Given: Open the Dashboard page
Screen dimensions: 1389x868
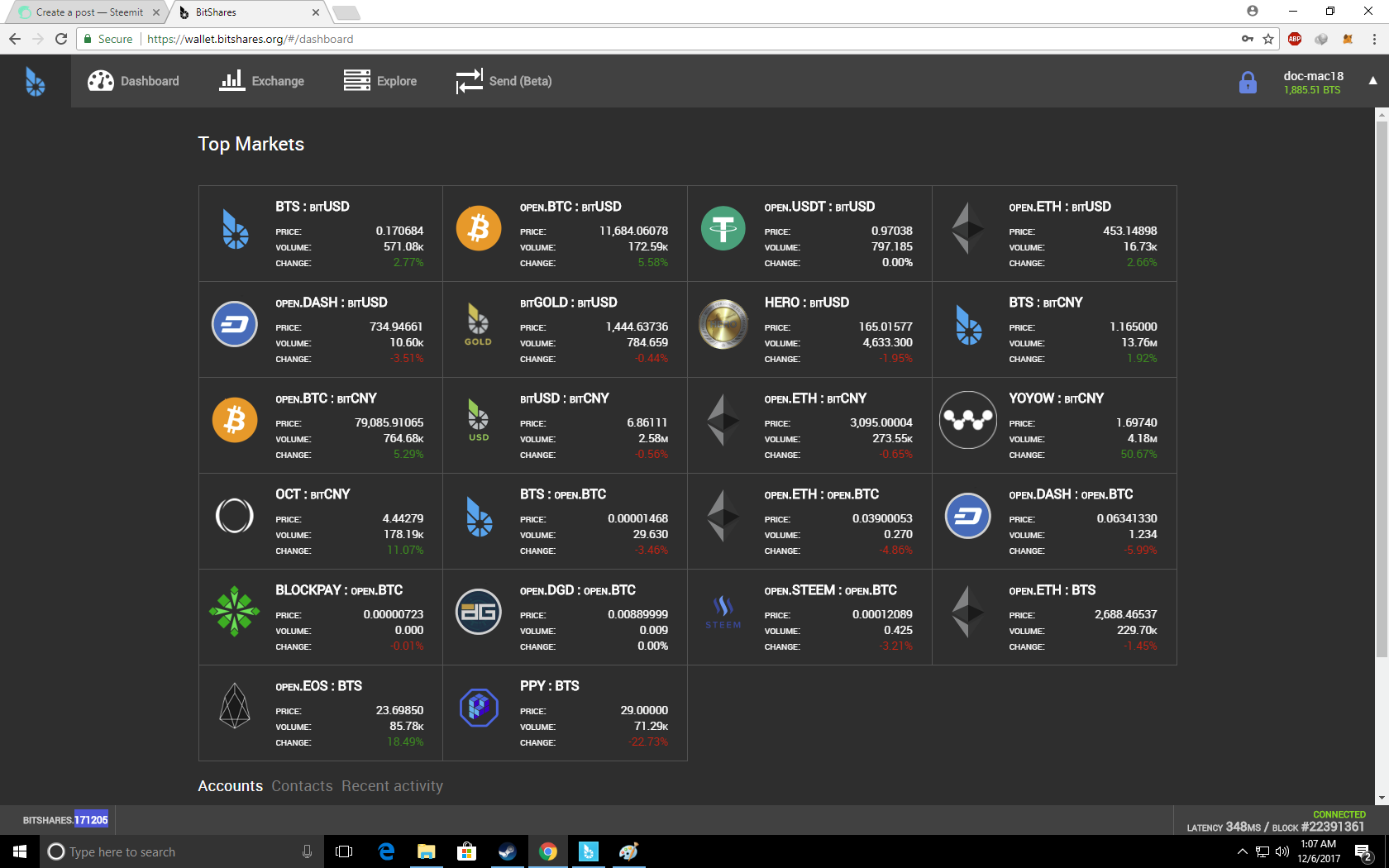Looking at the screenshot, I should pyautogui.click(x=134, y=81).
